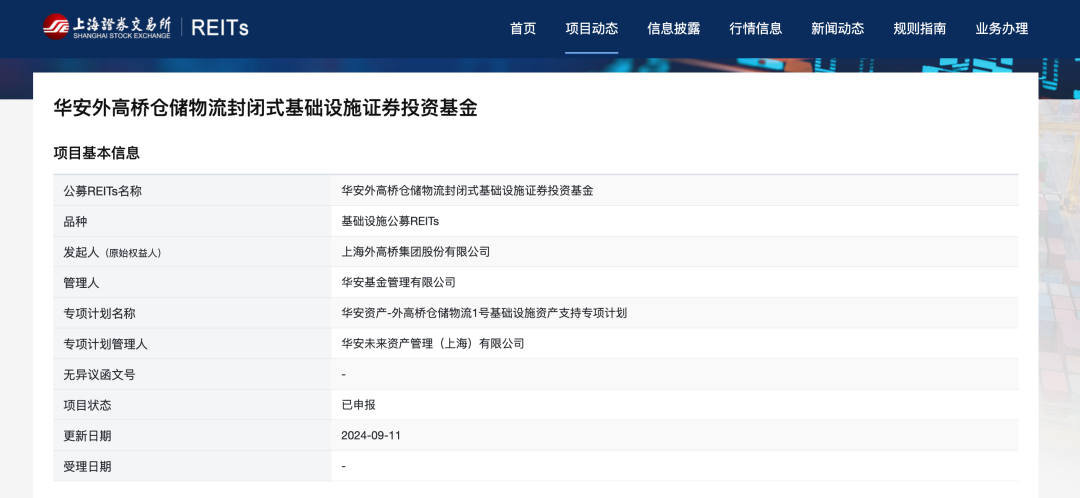Click the 已申报 status value
This screenshot has width=1080, height=498.
[358, 405]
